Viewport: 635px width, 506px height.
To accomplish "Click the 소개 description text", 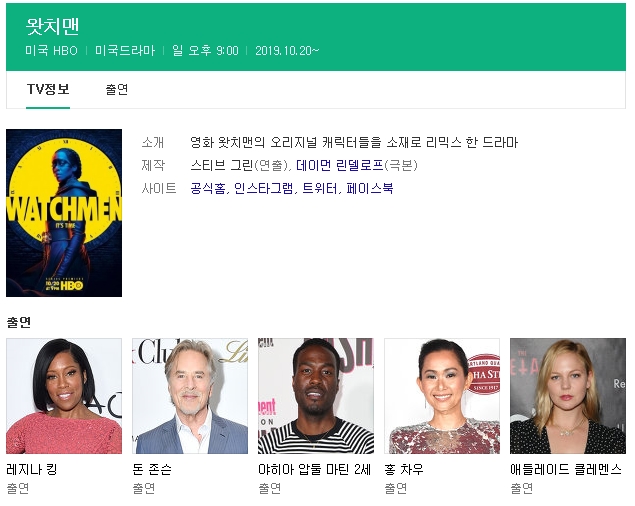I will 354,143.
